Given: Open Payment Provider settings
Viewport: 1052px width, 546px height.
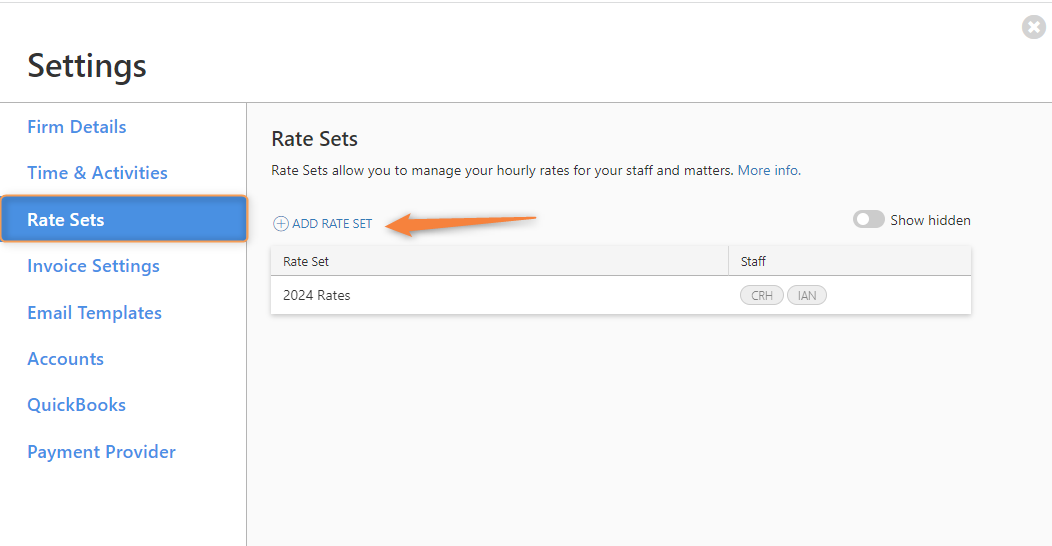Looking at the screenshot, I should point(101,452).
